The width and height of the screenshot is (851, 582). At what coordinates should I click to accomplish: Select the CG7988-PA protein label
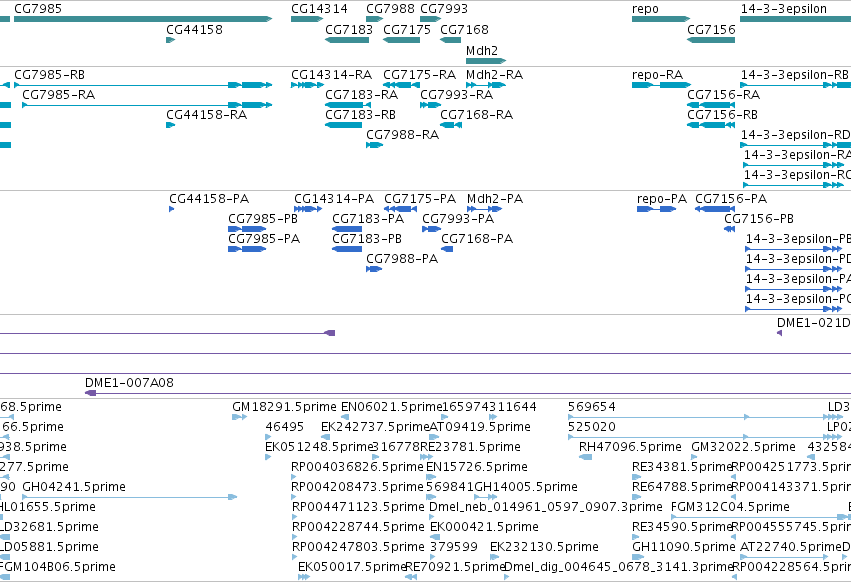(x=402, y=260)
